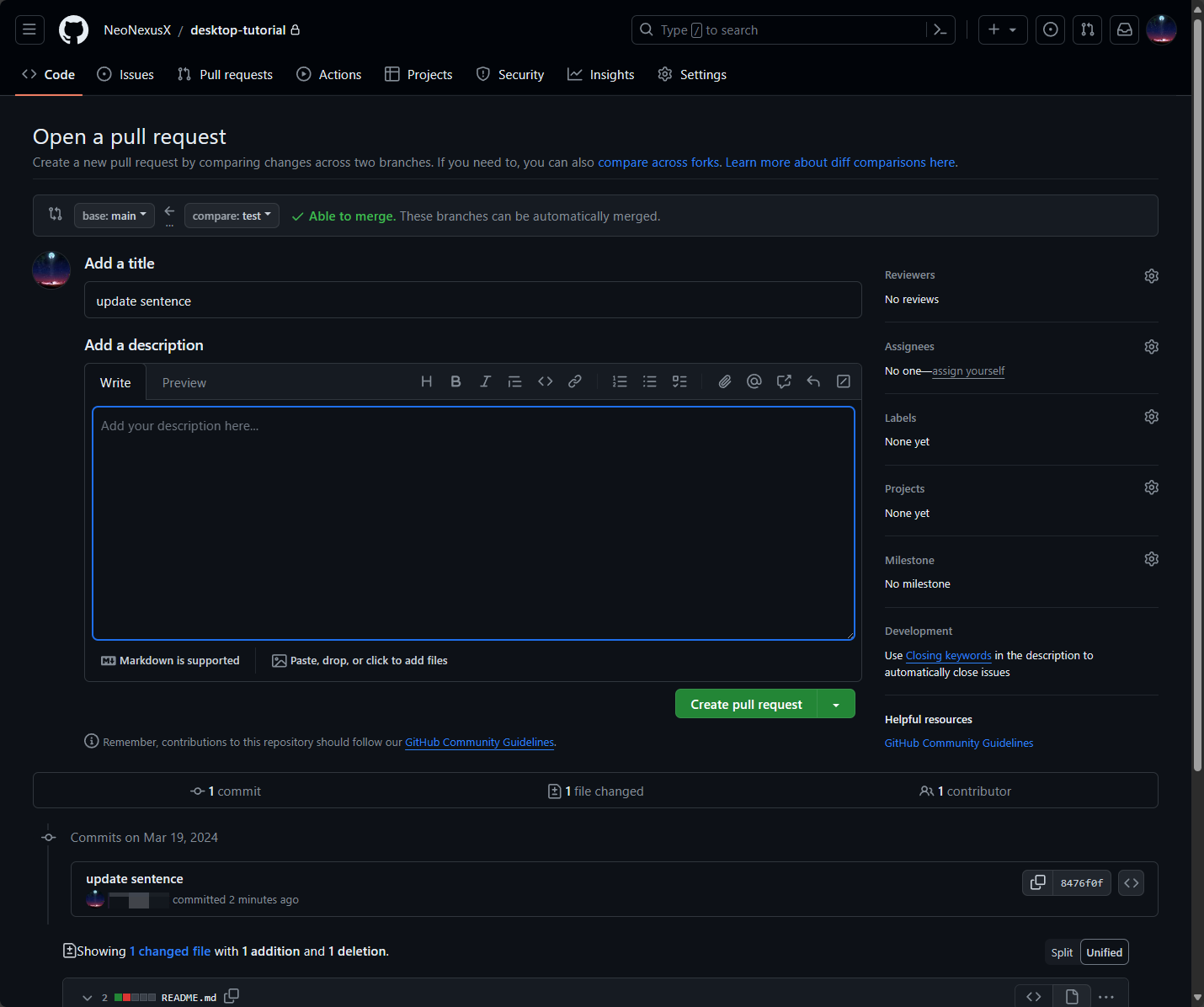
Task: Open the Actions tab
Action: click(329, 74)
